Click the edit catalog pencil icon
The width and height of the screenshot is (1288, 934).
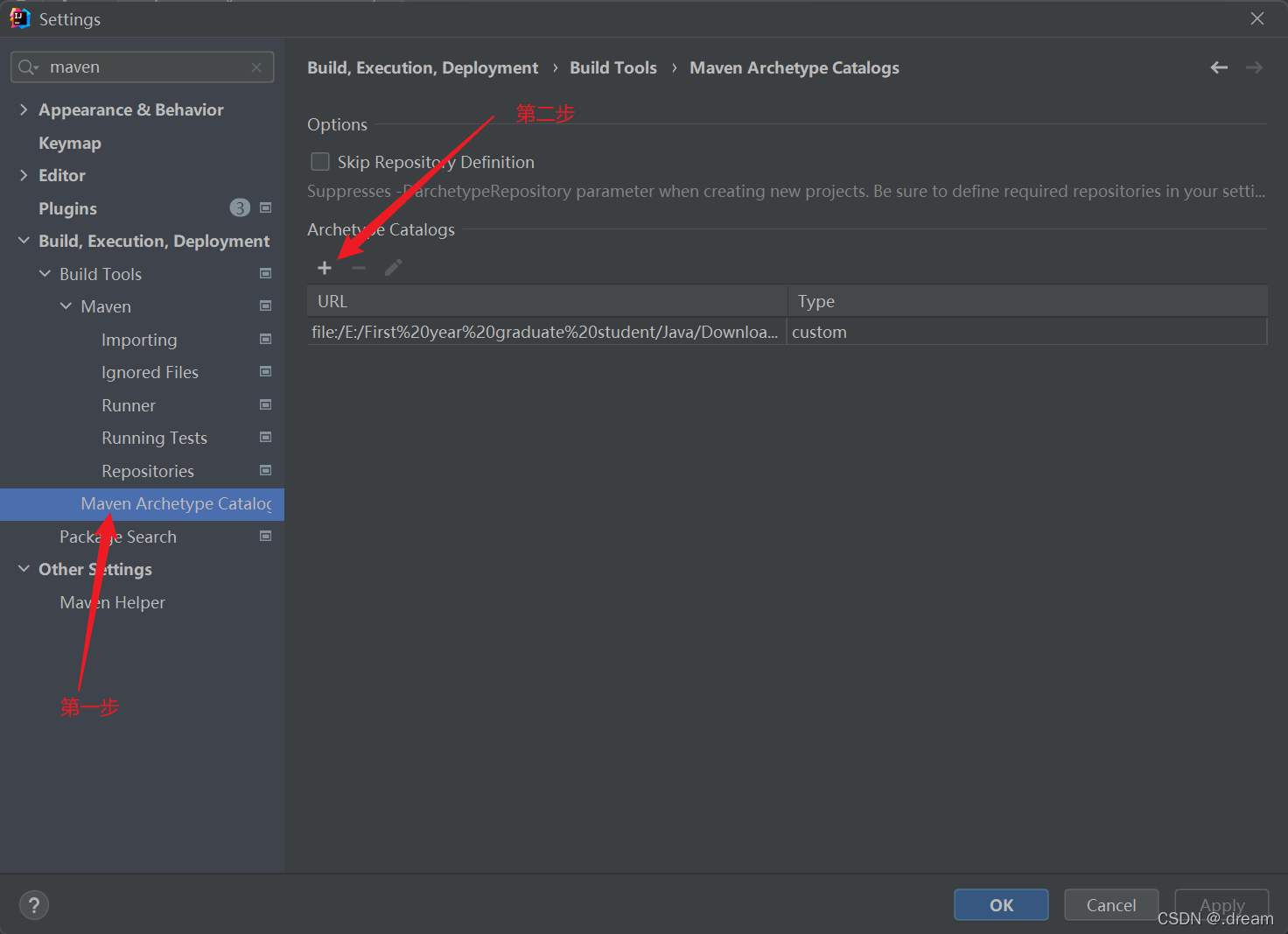pyautogui.click(x=393, y=268)
